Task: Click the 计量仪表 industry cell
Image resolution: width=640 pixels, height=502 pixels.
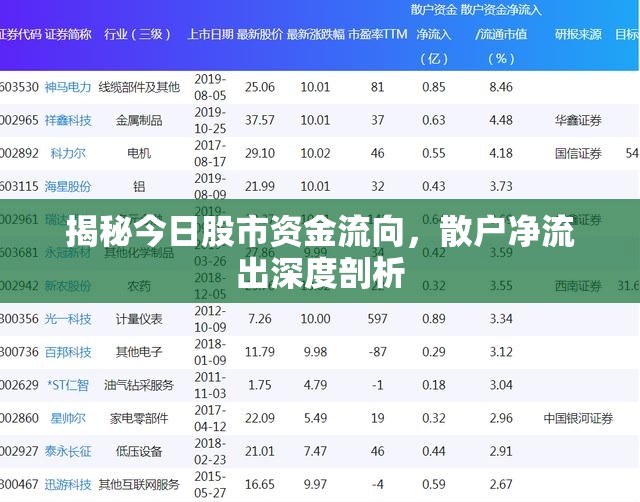Action: click(x=139, y=319)
